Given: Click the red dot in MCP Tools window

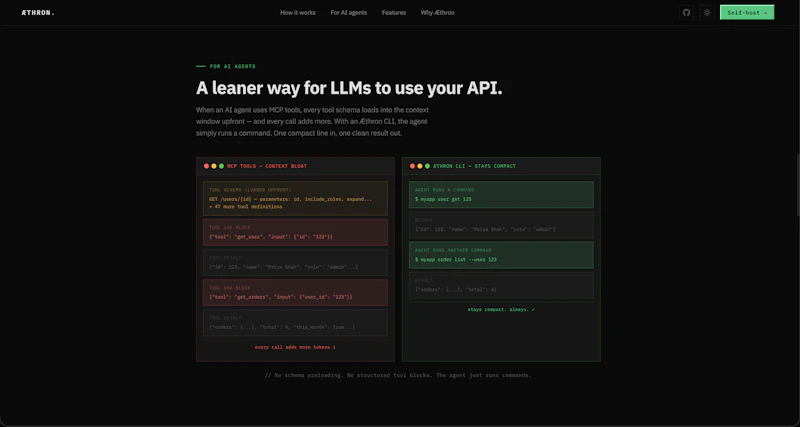Looking at the screenshot, I should [206, 166].
